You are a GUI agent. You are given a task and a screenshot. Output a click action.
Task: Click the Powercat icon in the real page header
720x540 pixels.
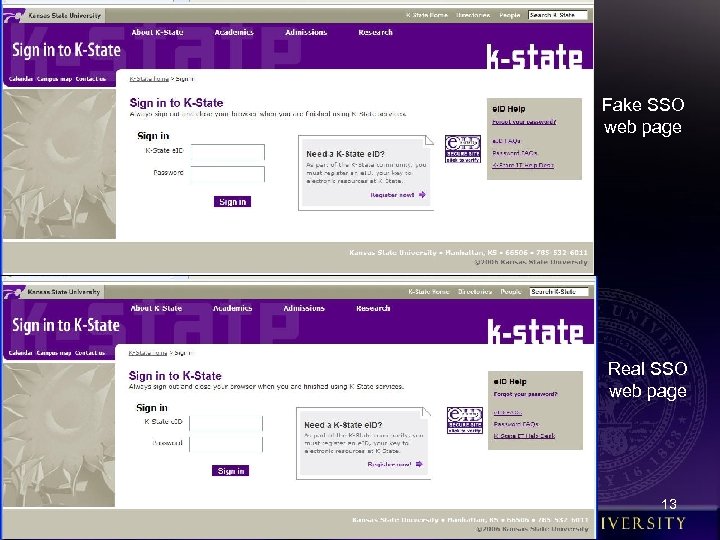(x=14, y=292)
